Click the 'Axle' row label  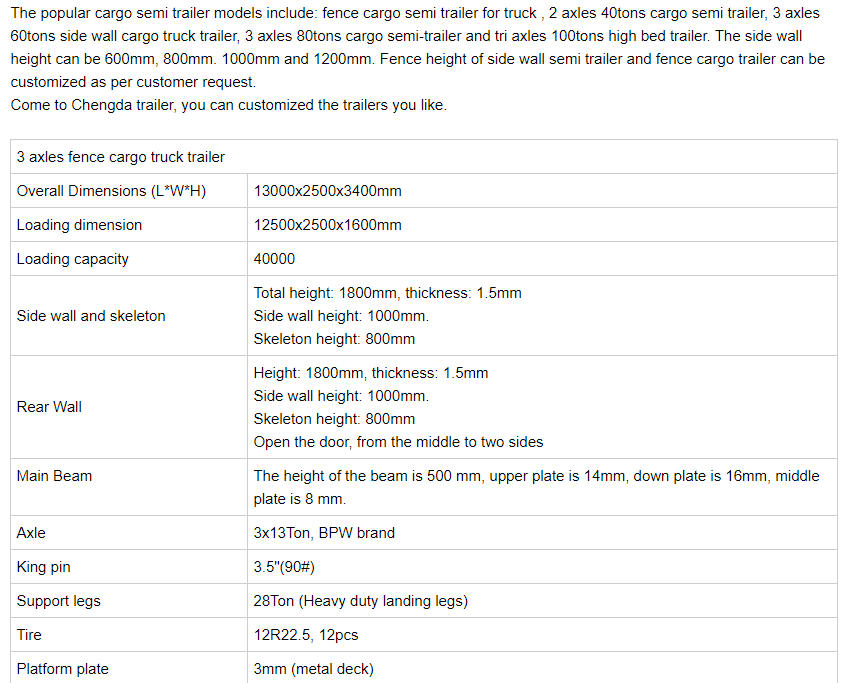tap(31, 533)
